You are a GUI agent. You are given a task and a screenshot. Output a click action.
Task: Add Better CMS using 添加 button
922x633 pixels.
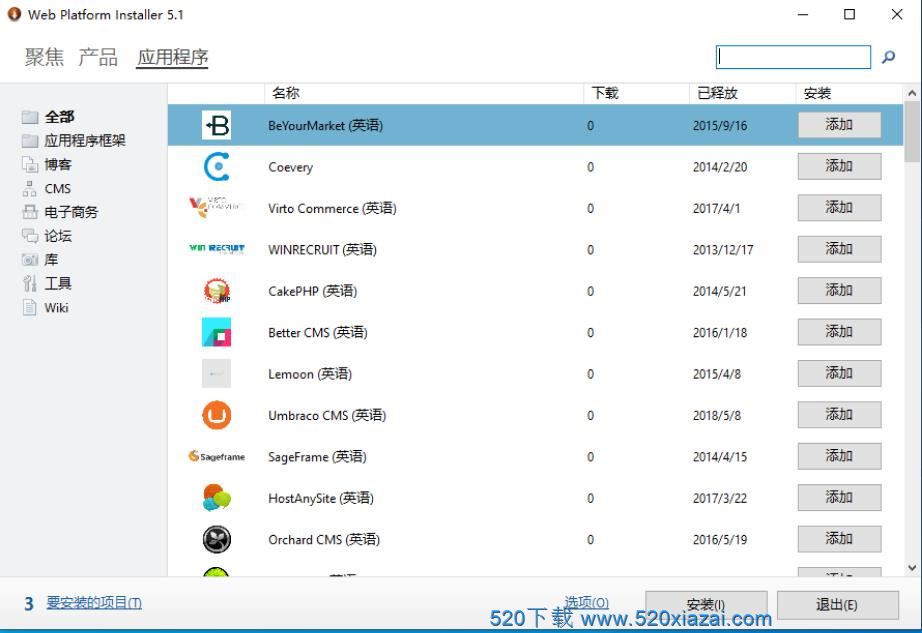(x=839, y=331)
